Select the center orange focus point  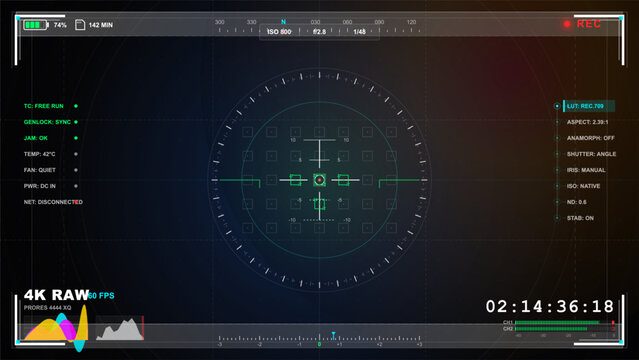pyautogui.click(x=320, y=180)
